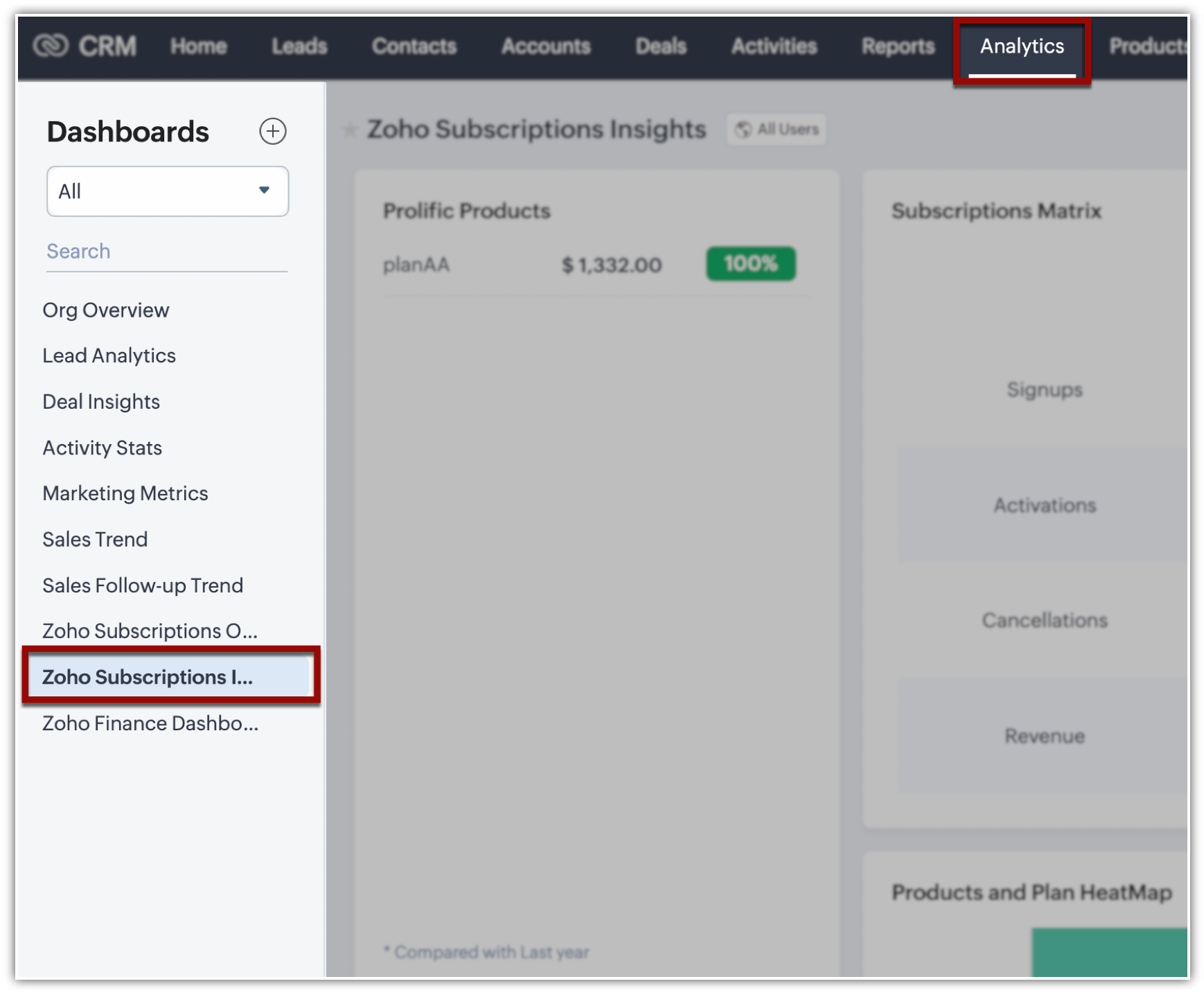Click the Dashboards sidebar heading

128,132
